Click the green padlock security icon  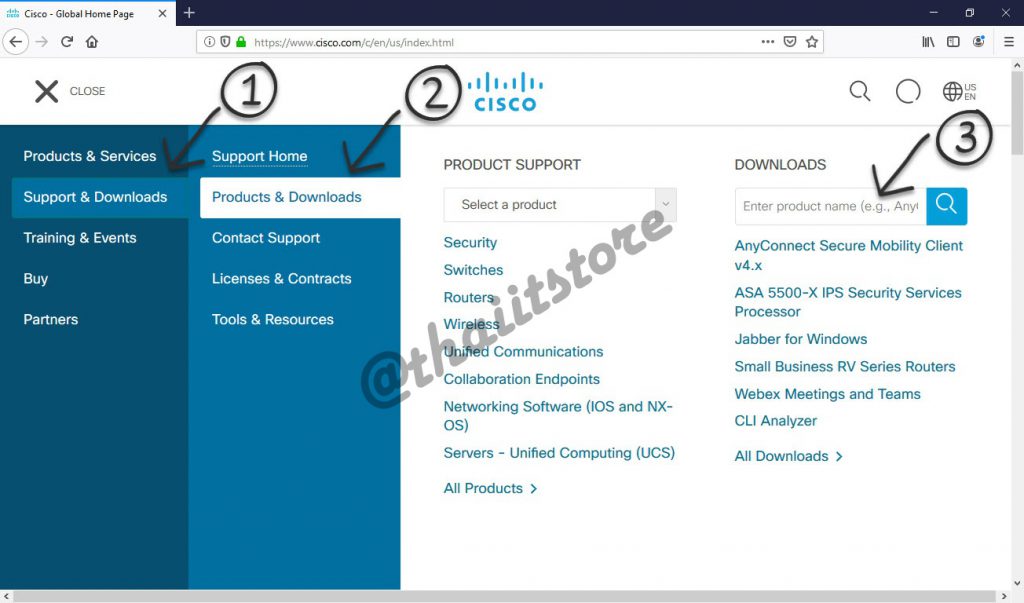tap(241, 42)
